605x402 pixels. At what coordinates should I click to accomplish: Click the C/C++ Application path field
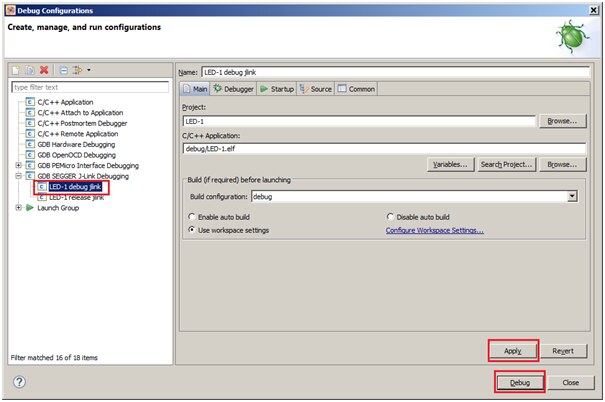(384, 149)
